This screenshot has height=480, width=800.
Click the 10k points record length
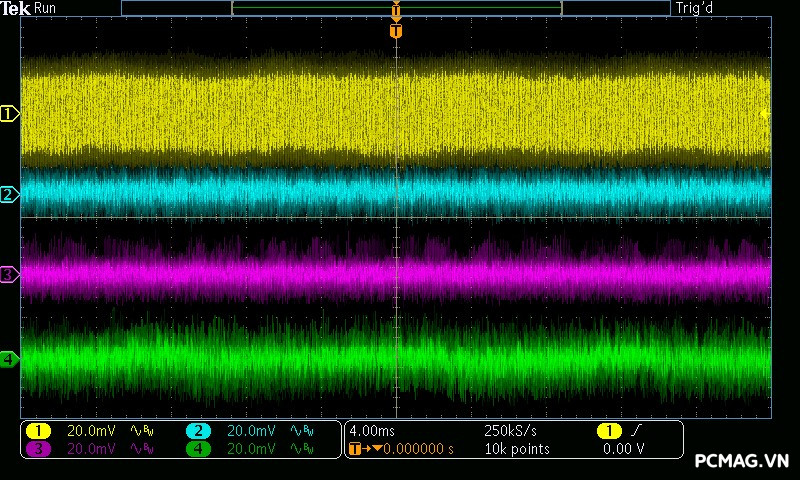coord(517,450)
